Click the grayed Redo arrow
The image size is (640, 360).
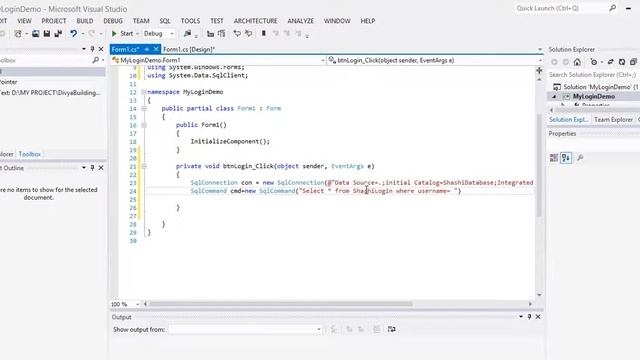91,33
